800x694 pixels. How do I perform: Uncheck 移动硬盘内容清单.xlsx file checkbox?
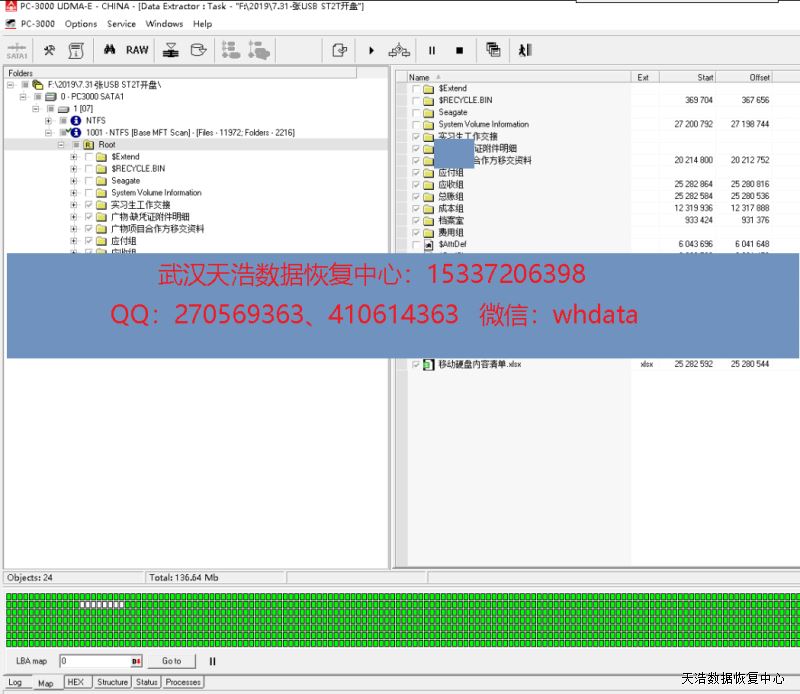click(416, 365)
